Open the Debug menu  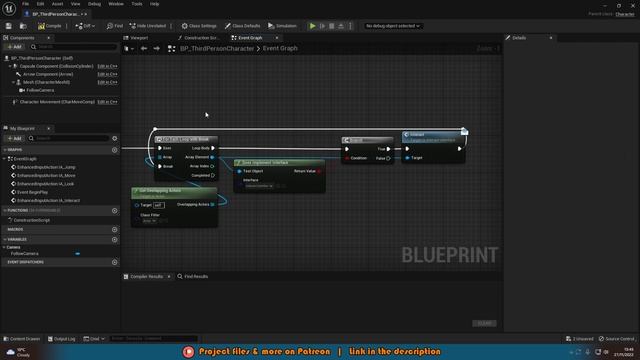pos(94,4)
